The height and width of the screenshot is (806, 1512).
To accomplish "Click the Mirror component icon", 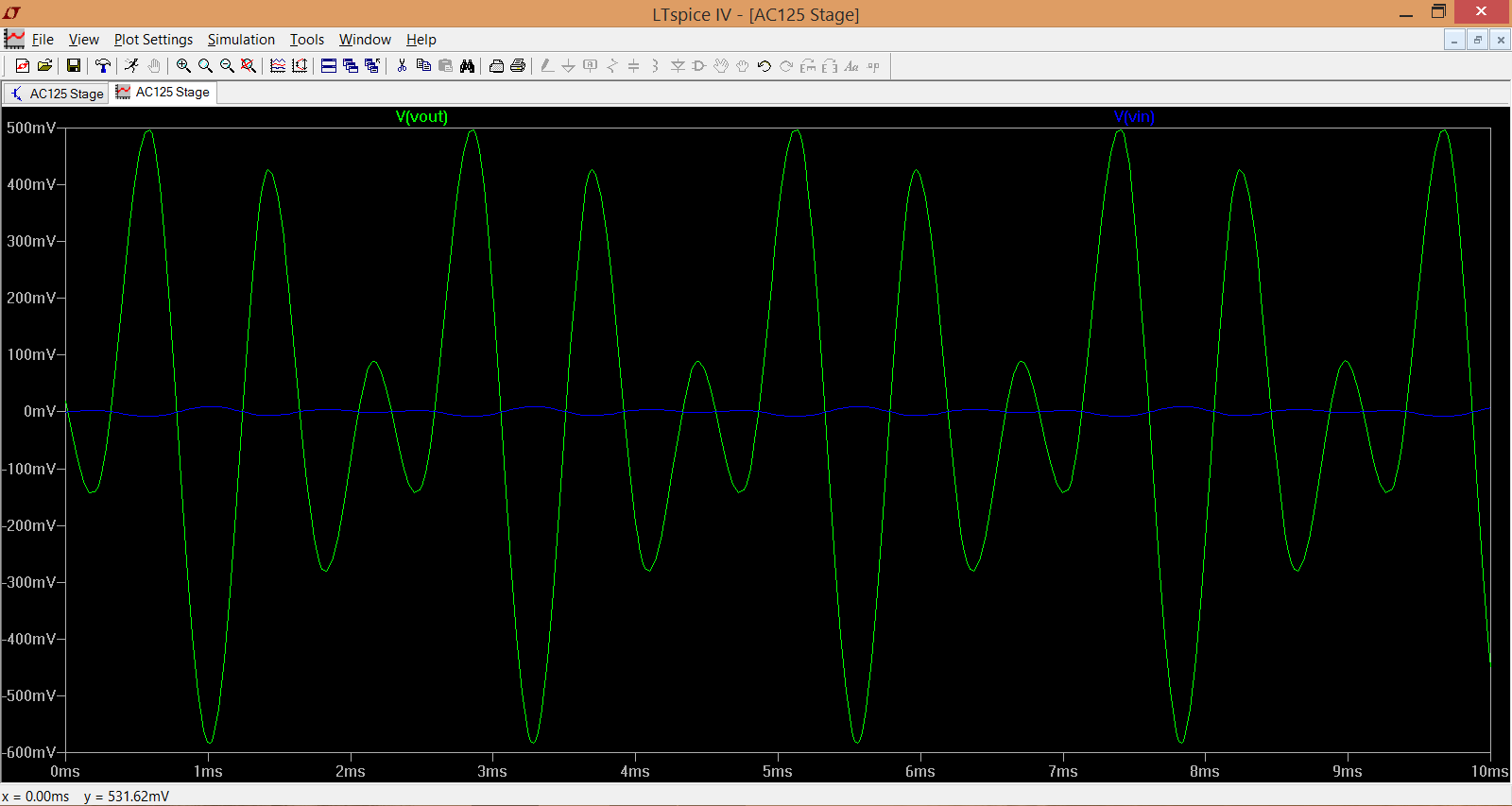I will (x=830, y=65).
